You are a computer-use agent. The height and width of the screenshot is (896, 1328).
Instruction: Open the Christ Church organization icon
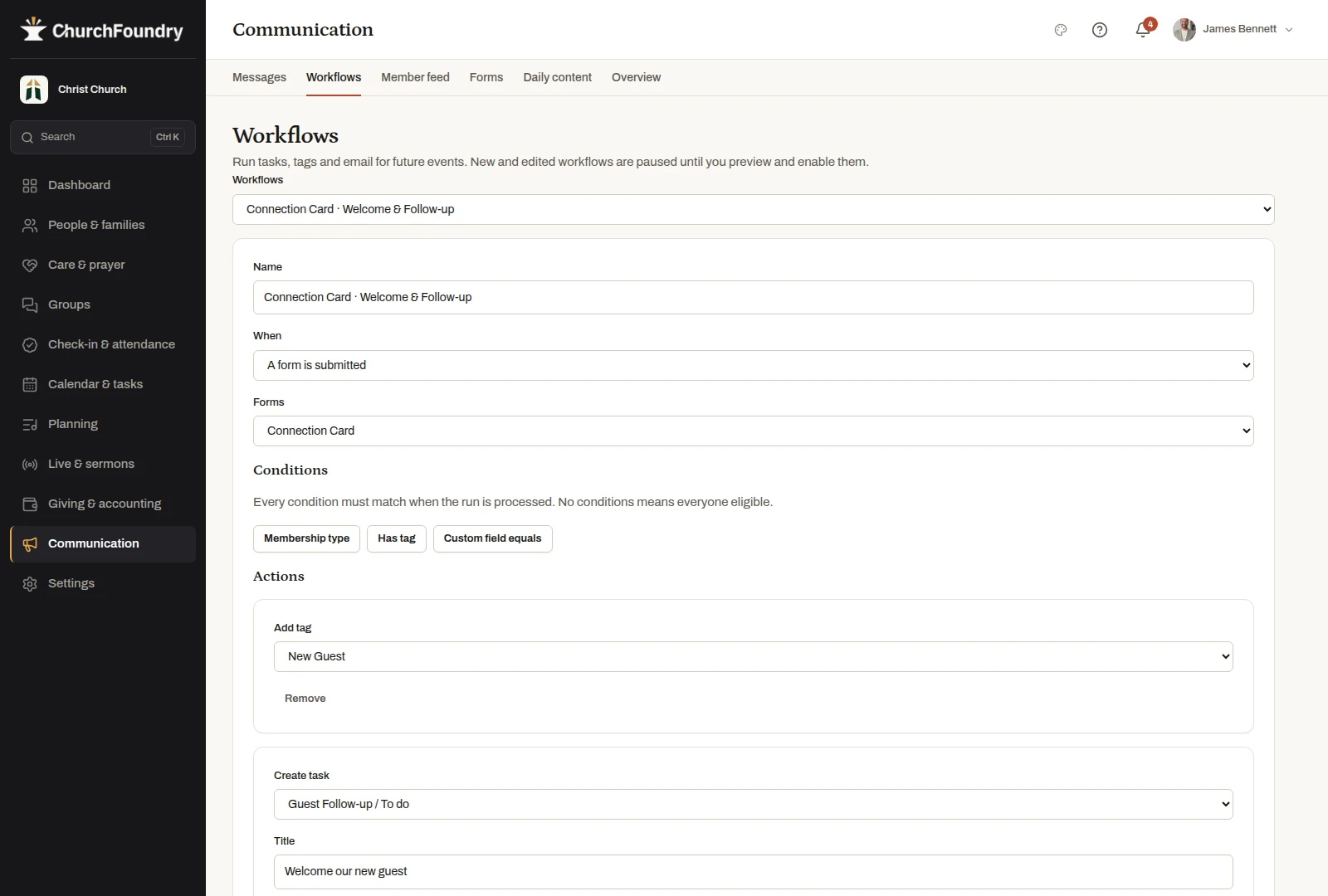[34, 90]
